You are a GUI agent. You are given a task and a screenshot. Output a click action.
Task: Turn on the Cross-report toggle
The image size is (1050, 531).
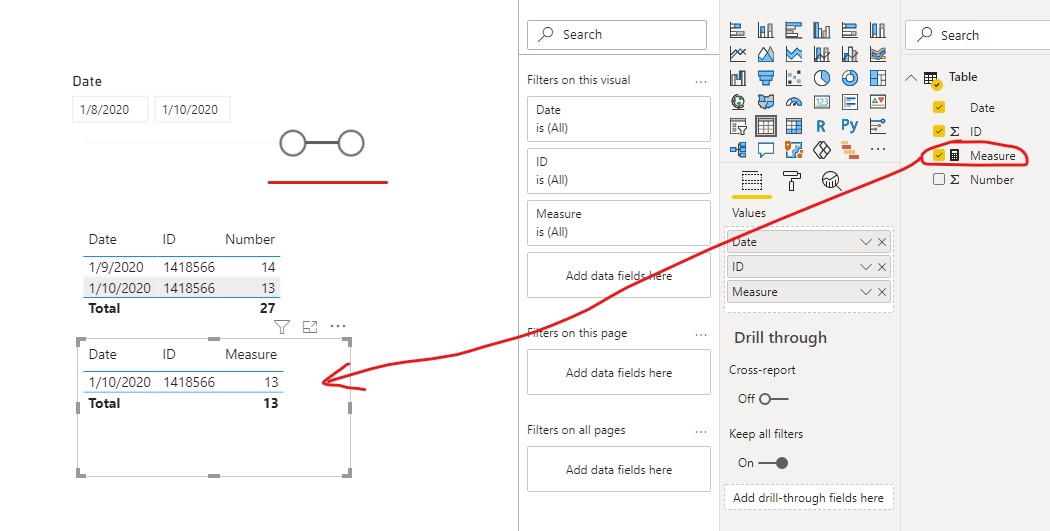pyautogui.click(x=773, y=399)
